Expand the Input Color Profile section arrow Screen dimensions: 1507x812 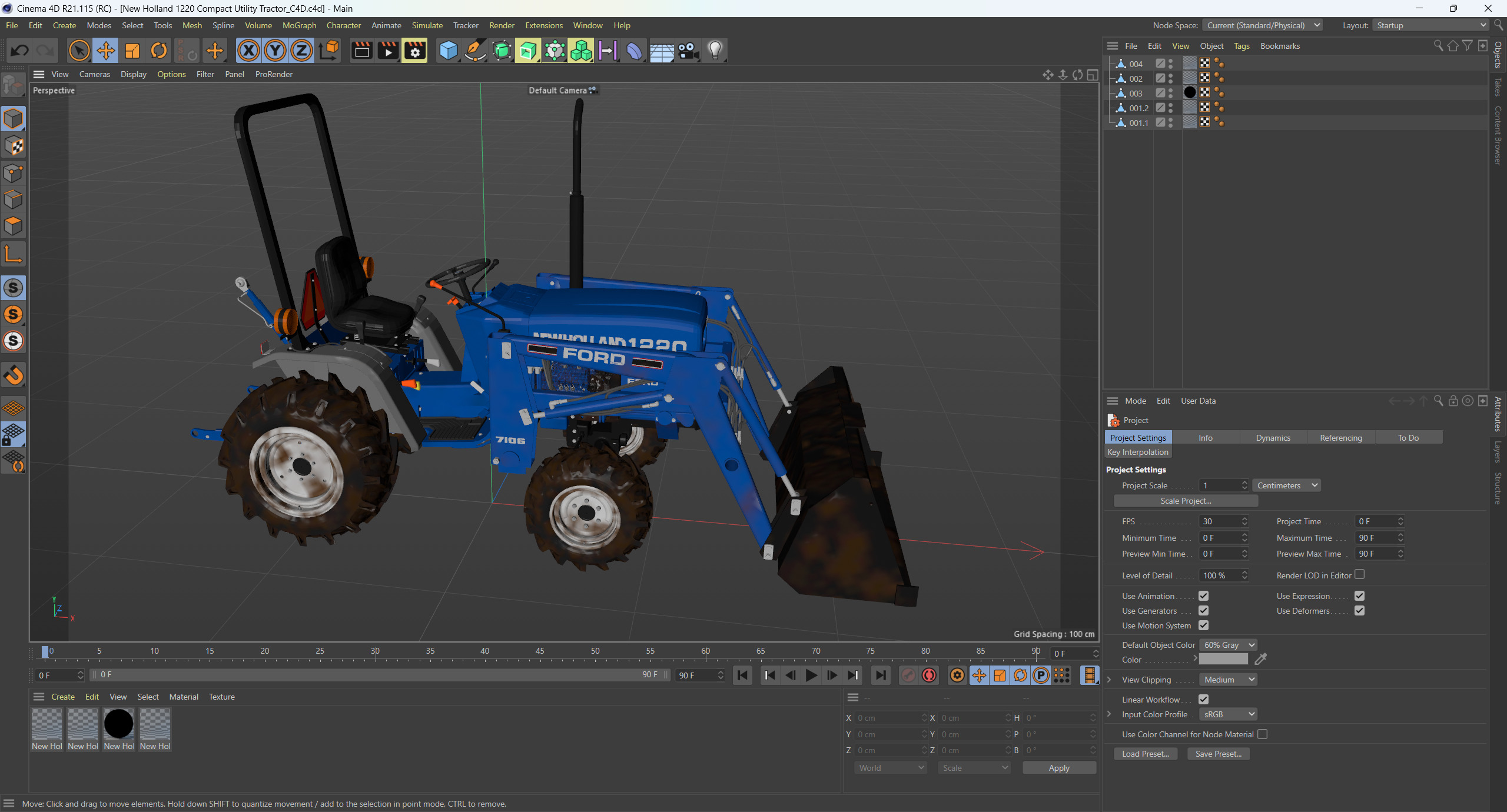(x=1109, y=714)
